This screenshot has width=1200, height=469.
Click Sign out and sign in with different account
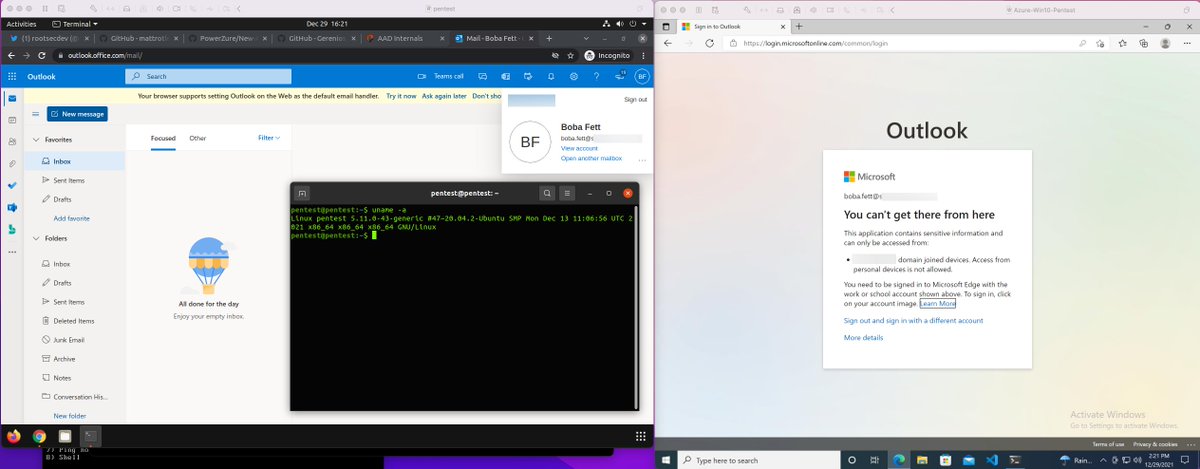pyautogui.click(x=913, y=321)
